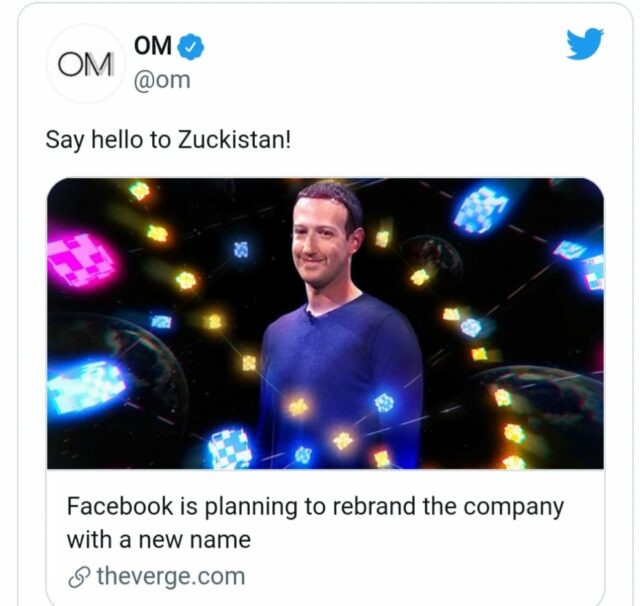Click "with a new name" headline line
The width and height of the screenshot is (640, 606).
point(158,540)
